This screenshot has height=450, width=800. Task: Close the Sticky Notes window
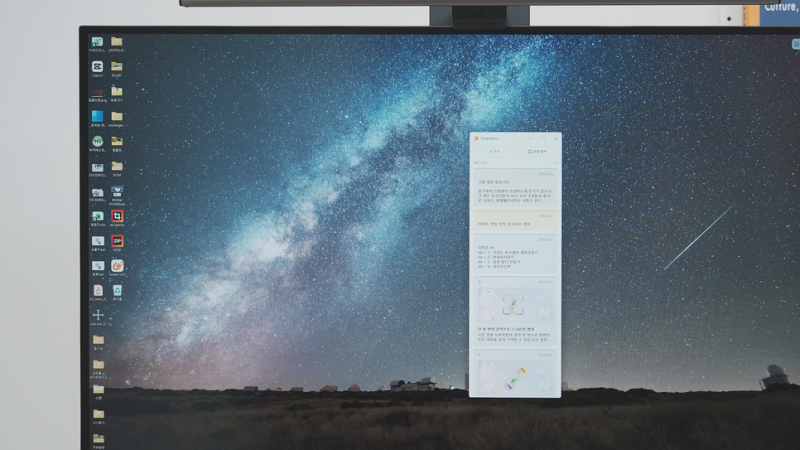coord(556,138)
